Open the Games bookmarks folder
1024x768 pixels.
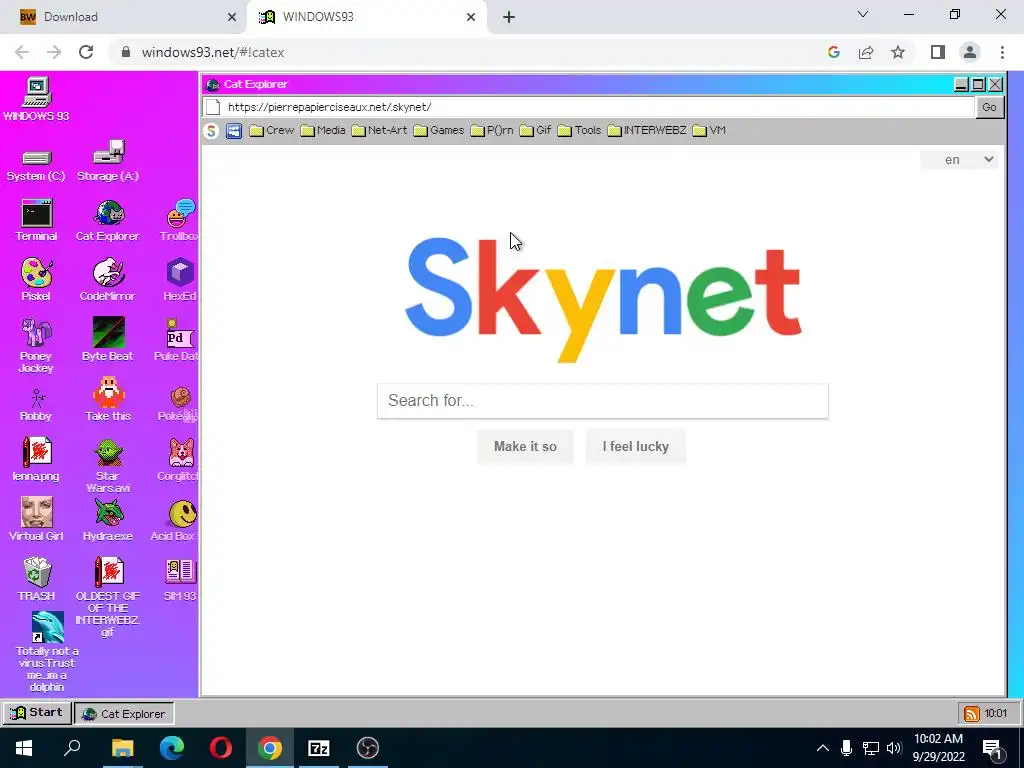439,131
